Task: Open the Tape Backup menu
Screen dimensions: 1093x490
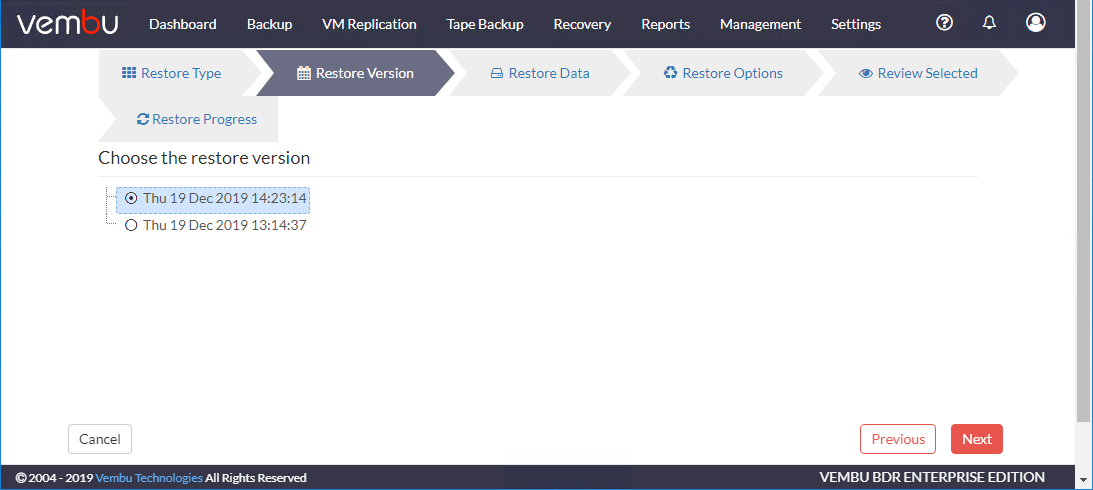Action: pyautogui.click(x=485, y=24)
